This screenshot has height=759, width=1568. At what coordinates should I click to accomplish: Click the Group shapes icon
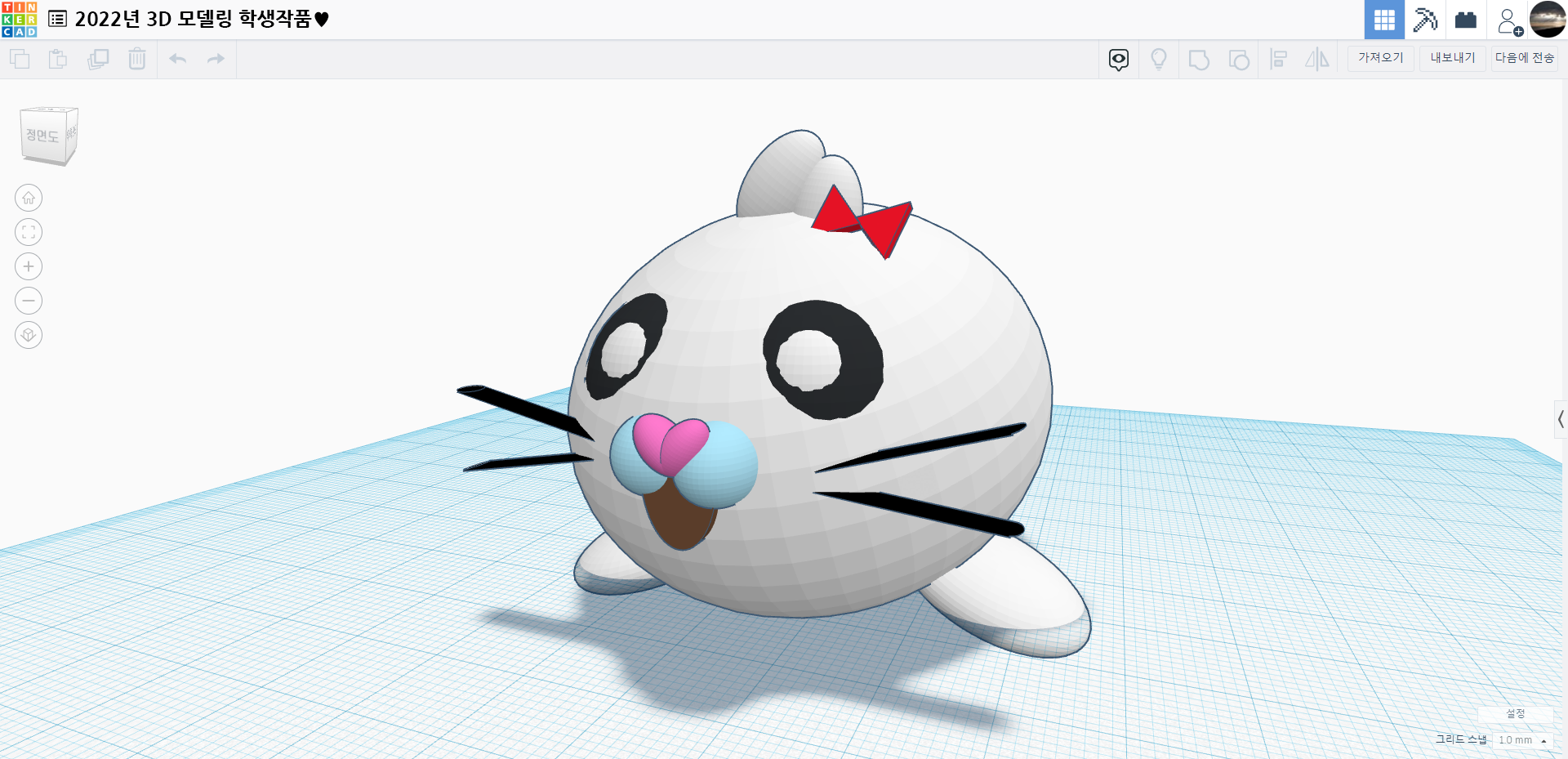1199,60
